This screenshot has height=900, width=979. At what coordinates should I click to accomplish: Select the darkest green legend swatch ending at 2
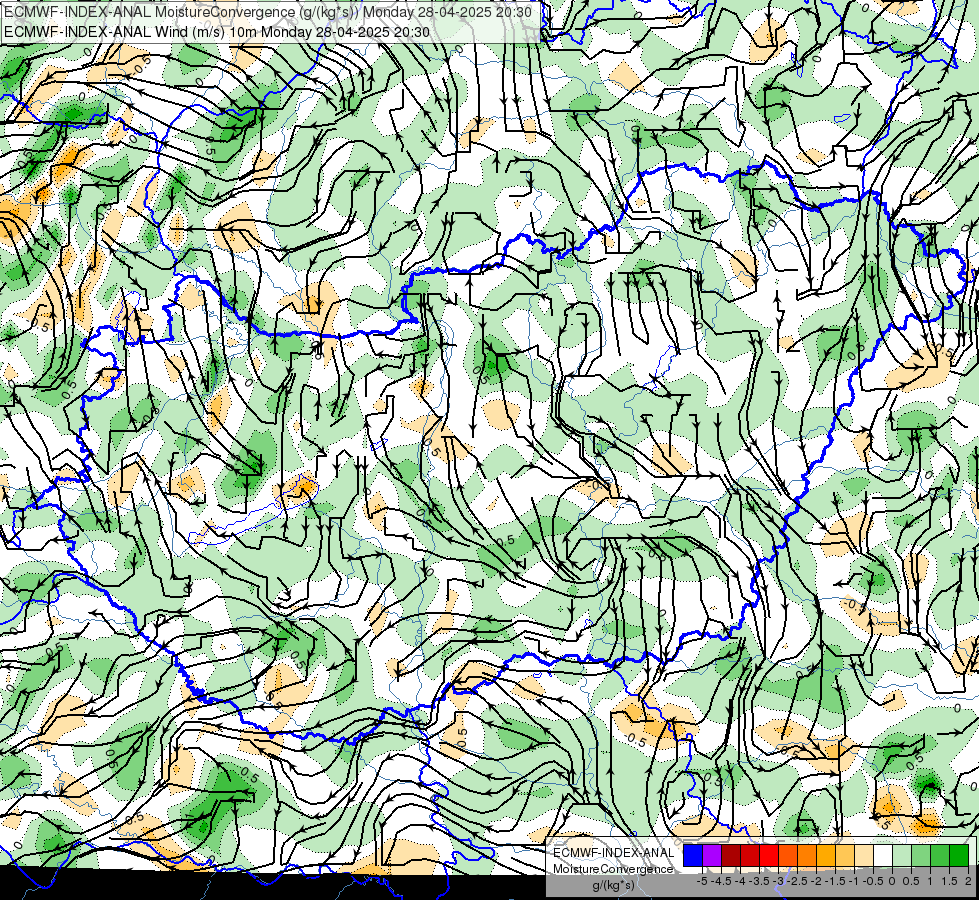point(959,855)
